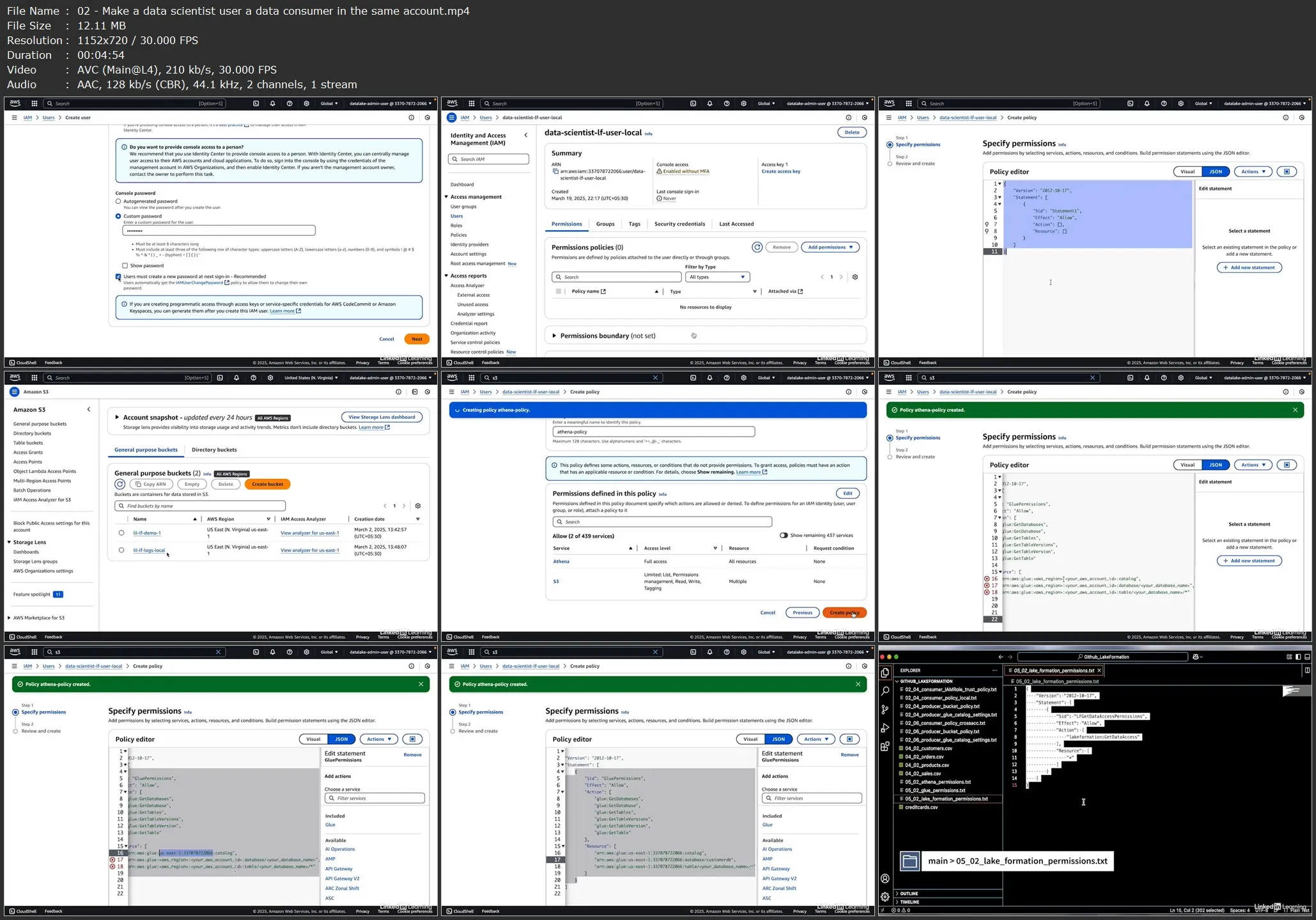1316x920 pixels.
Task: Click the Search IAM input field
Action: pyautogui.click(x=489, y=159)
